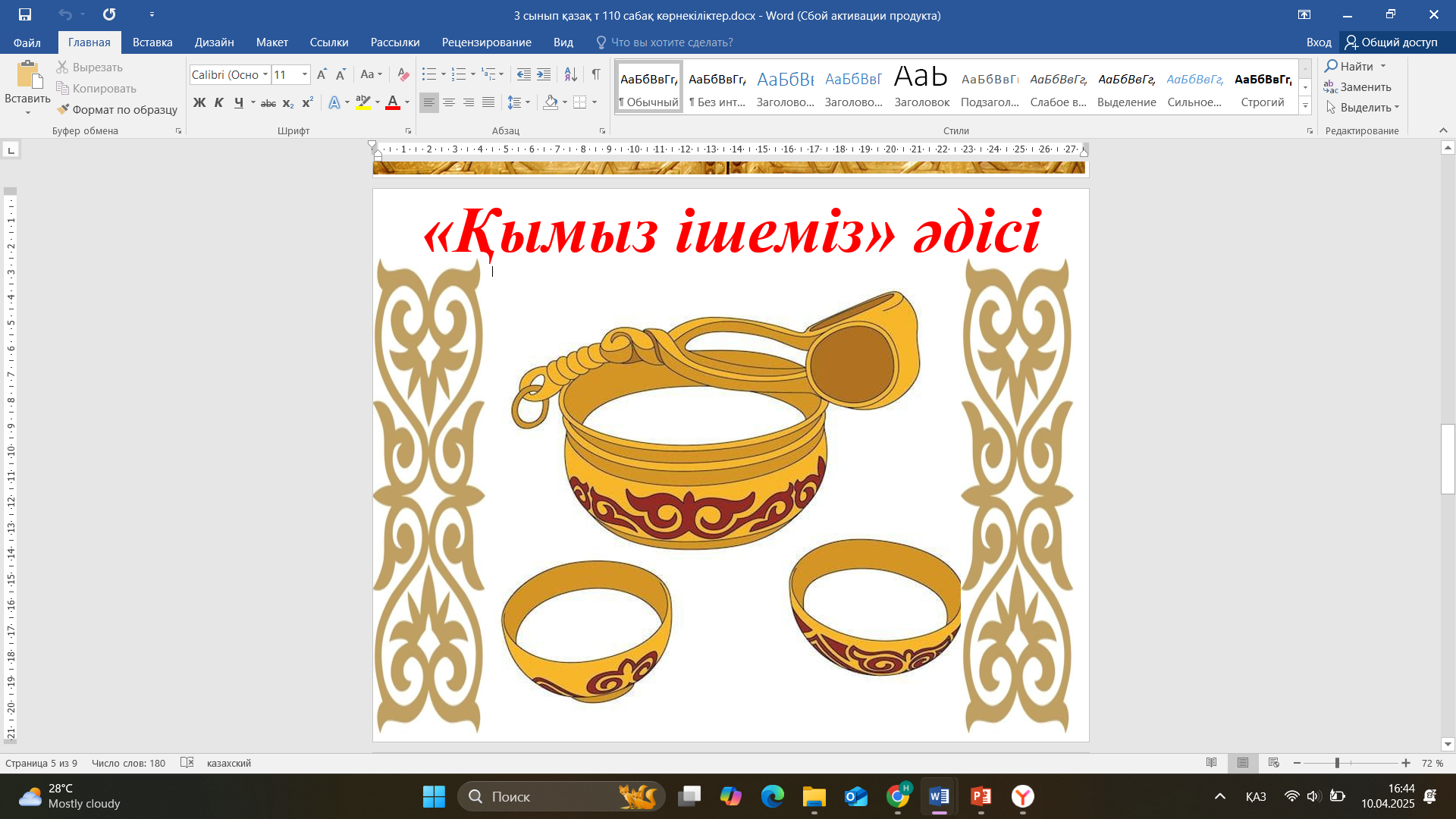1456x819 pixels.
Task: Click the strikethrough abc icon
Action: (x=268, y=102)
